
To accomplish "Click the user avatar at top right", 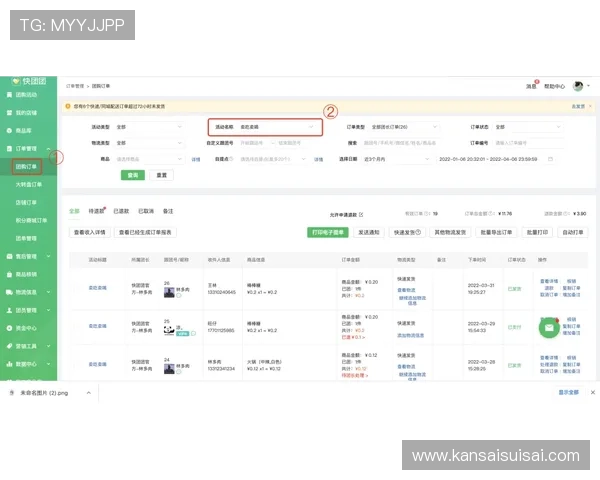I will (578, 86).
